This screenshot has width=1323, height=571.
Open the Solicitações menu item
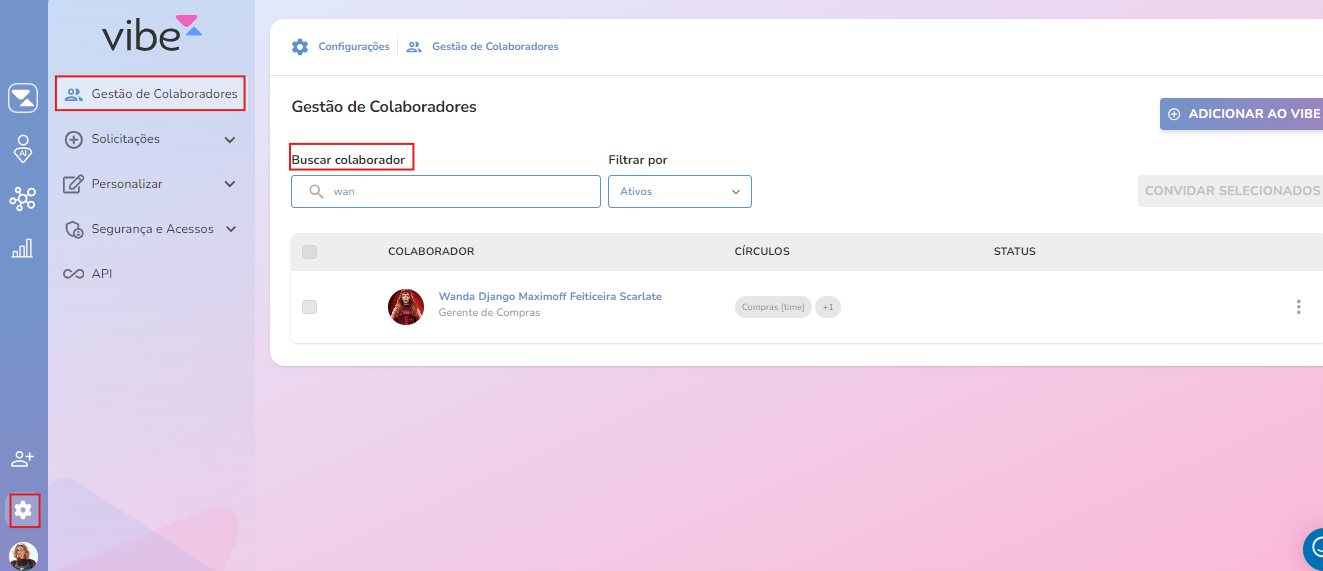pyautogui.click(x=150, y=139)
